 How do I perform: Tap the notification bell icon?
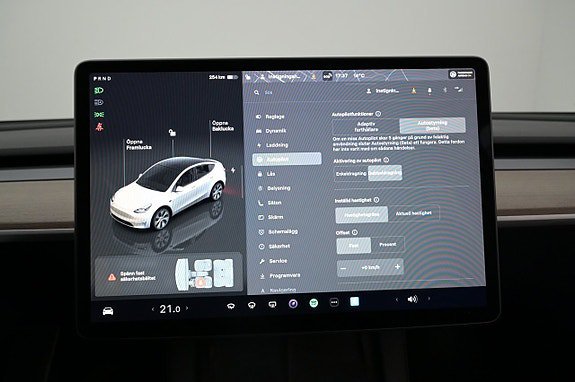click(429, 90)
